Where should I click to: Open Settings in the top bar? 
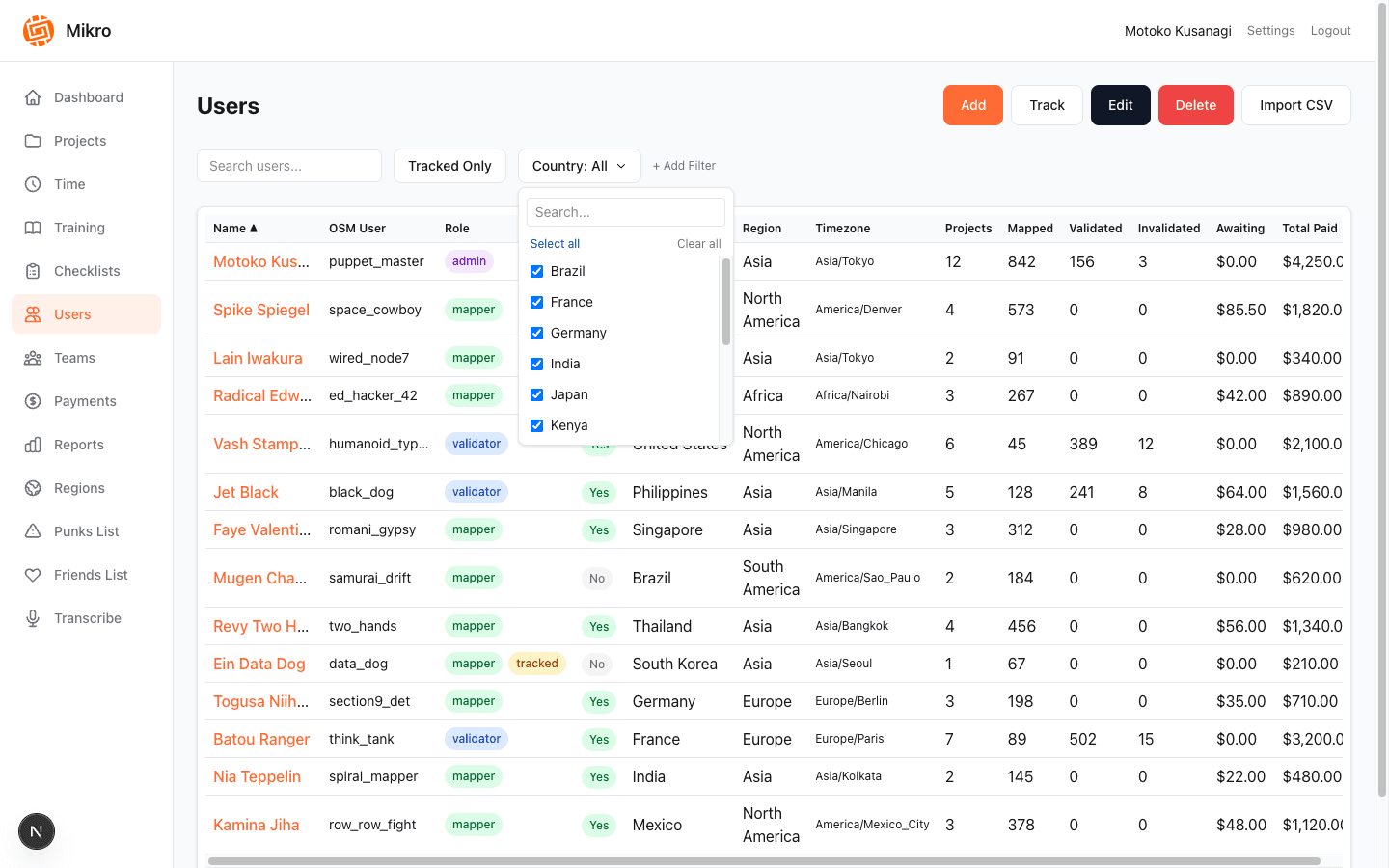click(x=1270, y=30)
